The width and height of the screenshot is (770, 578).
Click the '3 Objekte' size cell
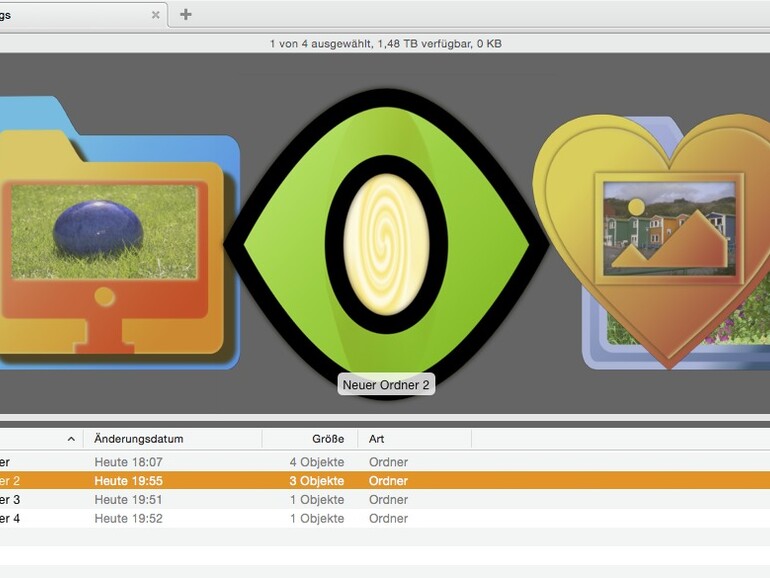tap(317, 481)
